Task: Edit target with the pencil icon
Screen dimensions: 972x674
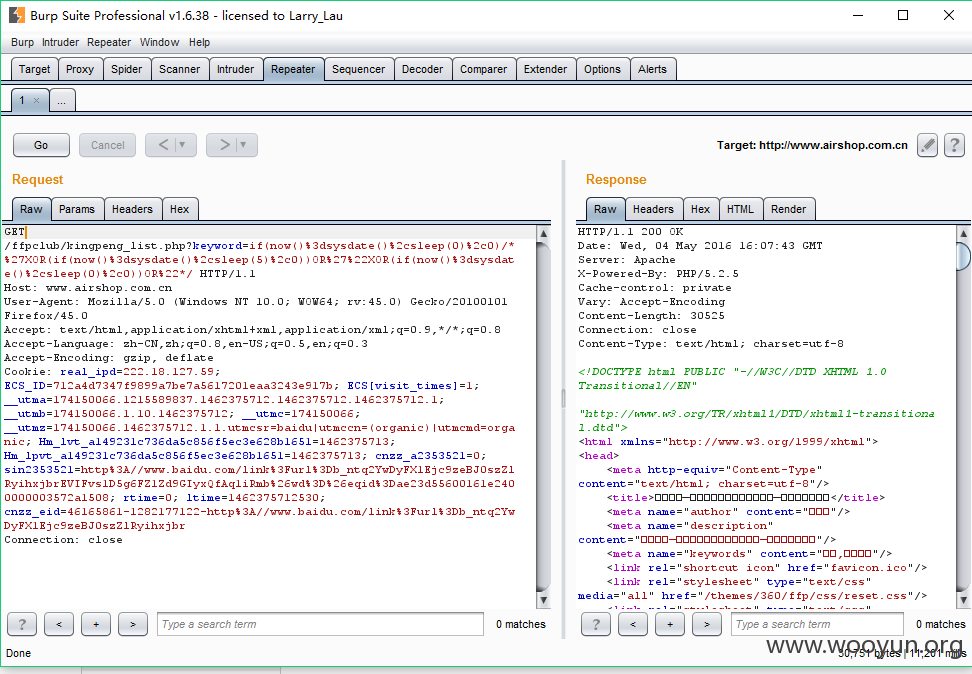Action: (x=927, y=145)
